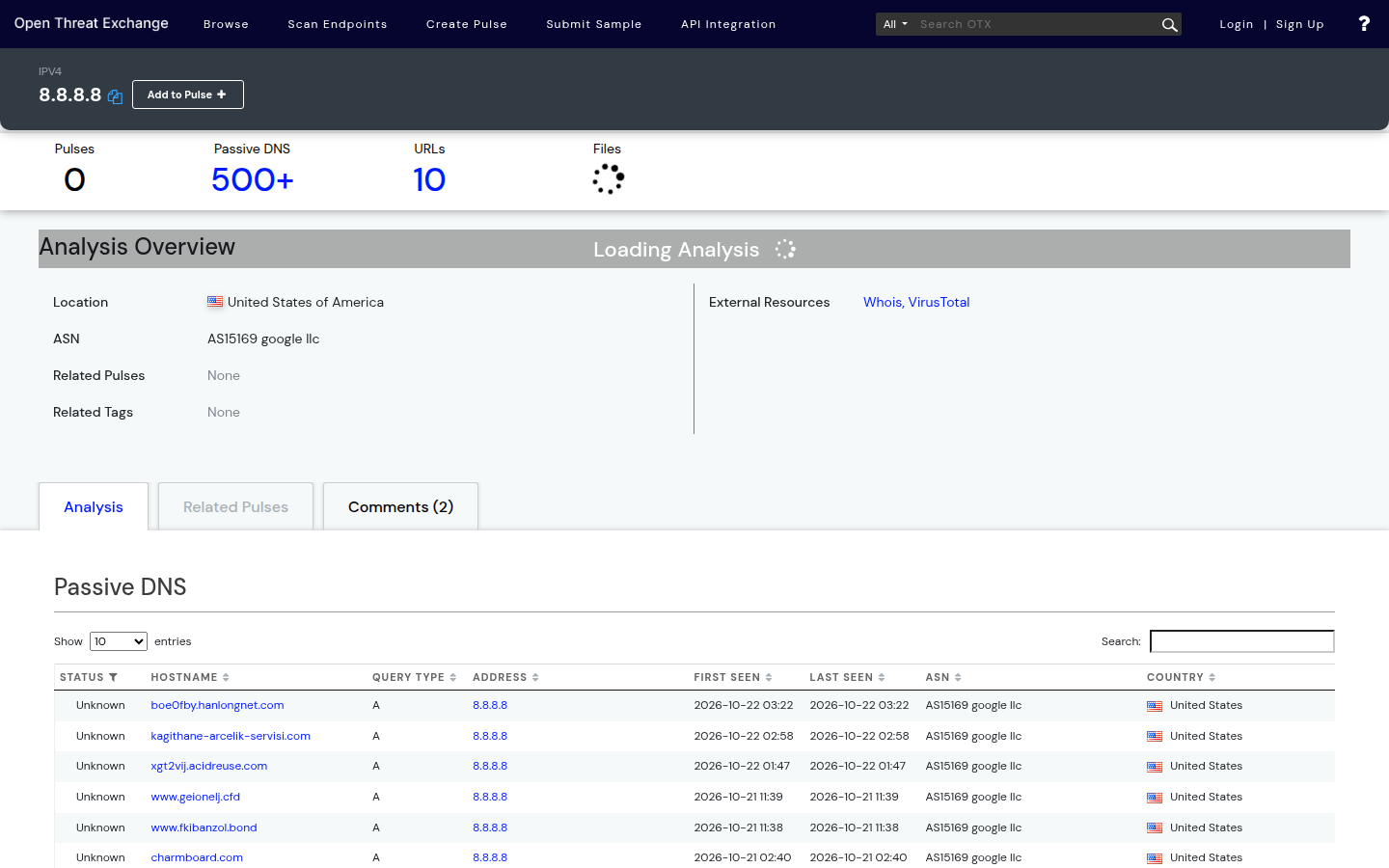Open hostname kagithane-arcelik-servisi.com
Viewport: 1389px width, 868px height.
tap(231, 736)
